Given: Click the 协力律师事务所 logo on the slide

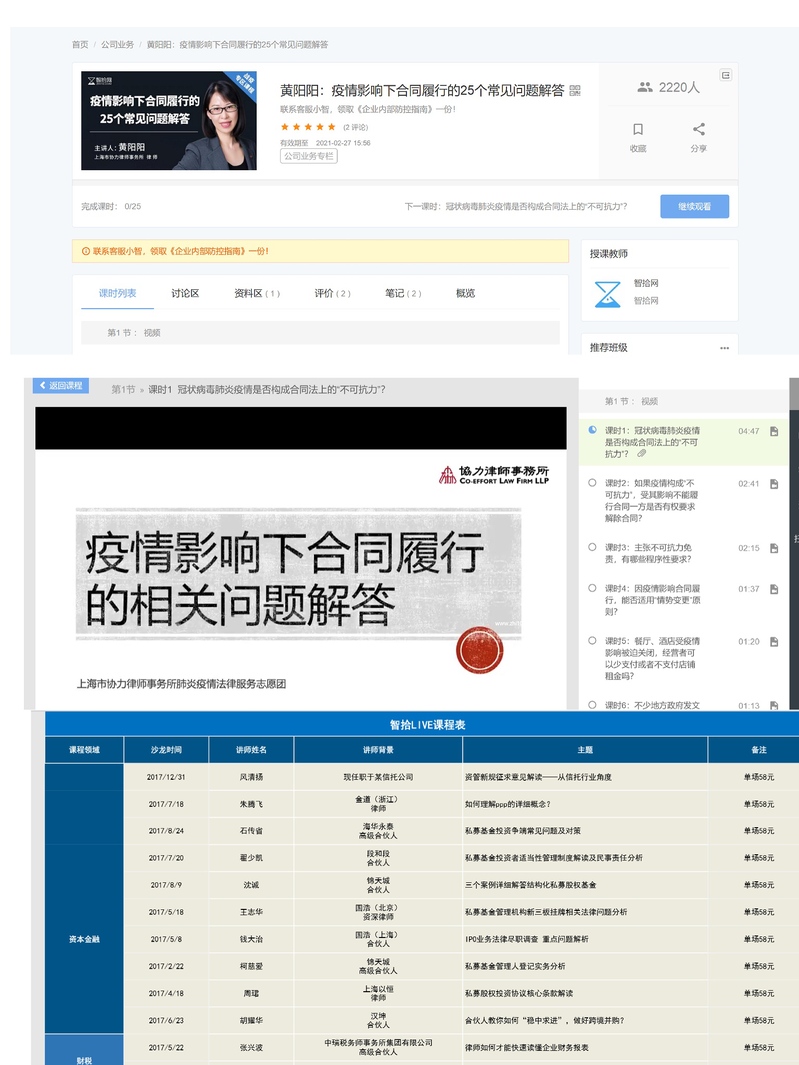Looking at the screenshot, I should tap(494, 475).
